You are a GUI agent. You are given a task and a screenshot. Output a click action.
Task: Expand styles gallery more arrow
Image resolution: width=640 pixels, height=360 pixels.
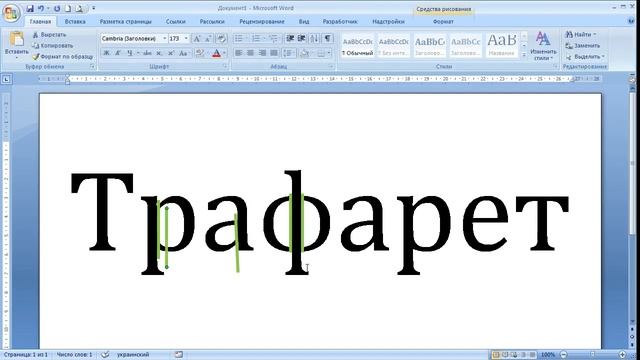point(524,54)
